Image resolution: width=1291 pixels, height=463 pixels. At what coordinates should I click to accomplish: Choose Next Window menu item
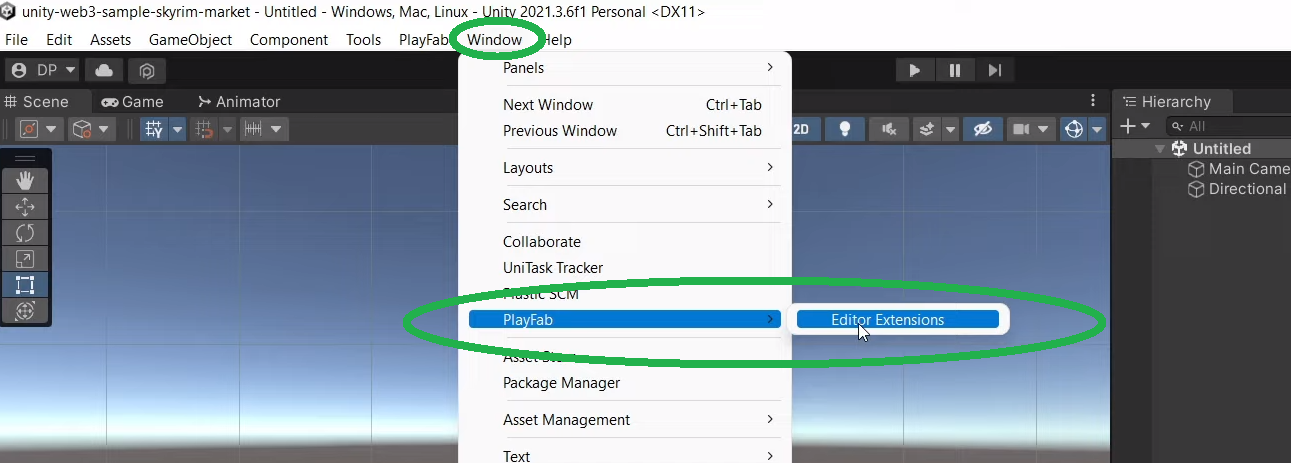pos(625,105)
